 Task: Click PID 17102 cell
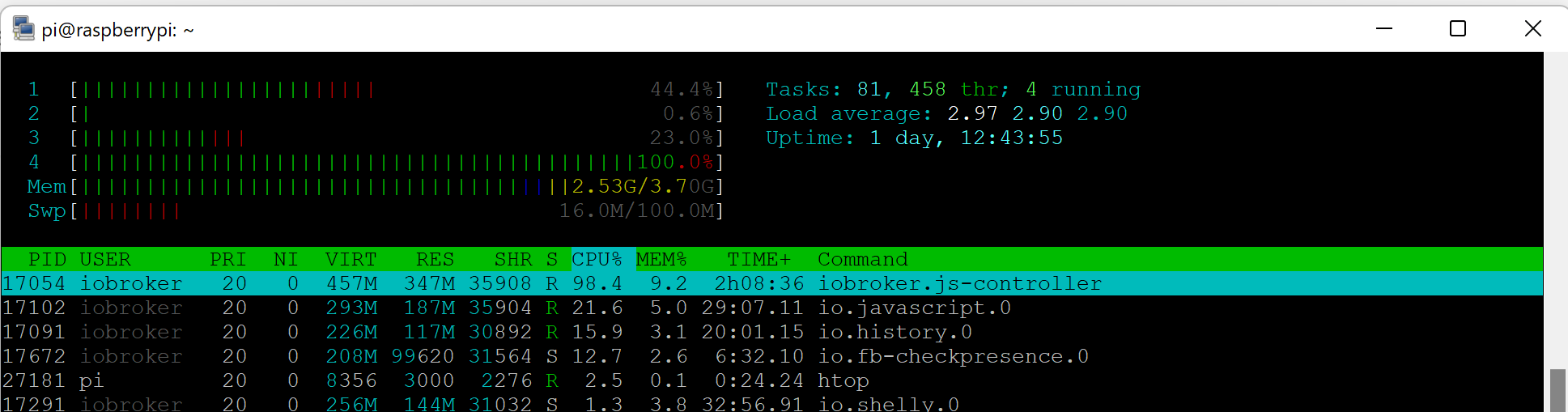tap(34, 308)
